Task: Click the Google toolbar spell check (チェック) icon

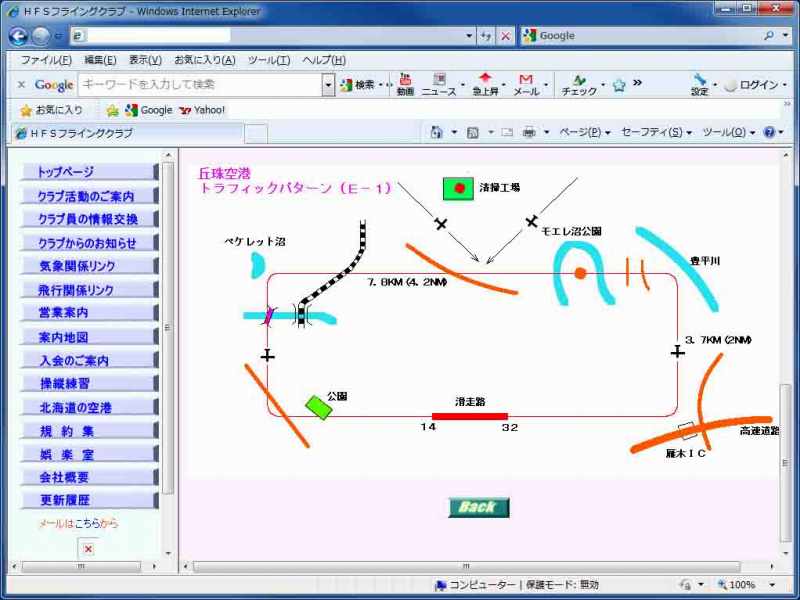Action: 579,84
